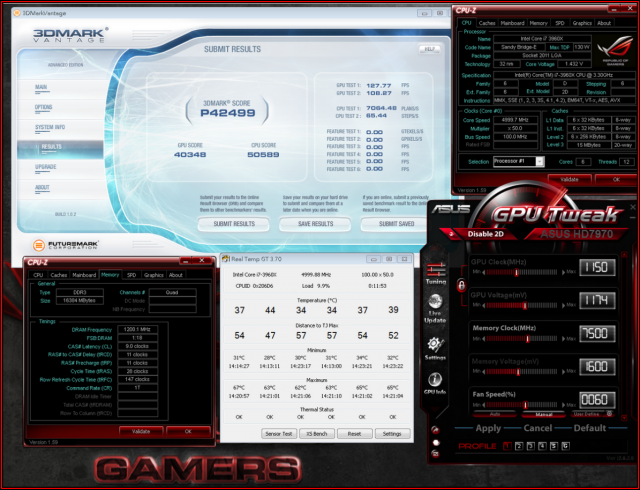Open the GPU Info icon in GPU Tweak

435,383
